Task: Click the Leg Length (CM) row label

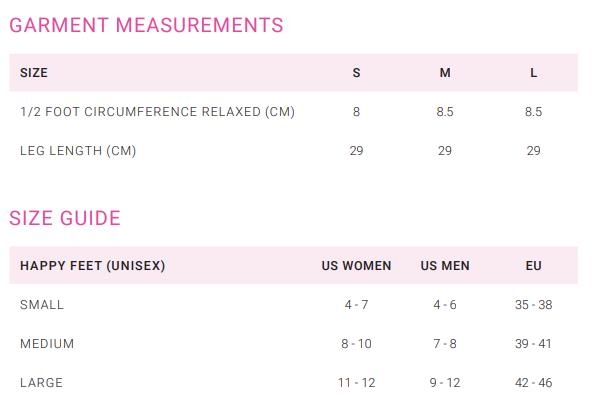Action: 78,151
